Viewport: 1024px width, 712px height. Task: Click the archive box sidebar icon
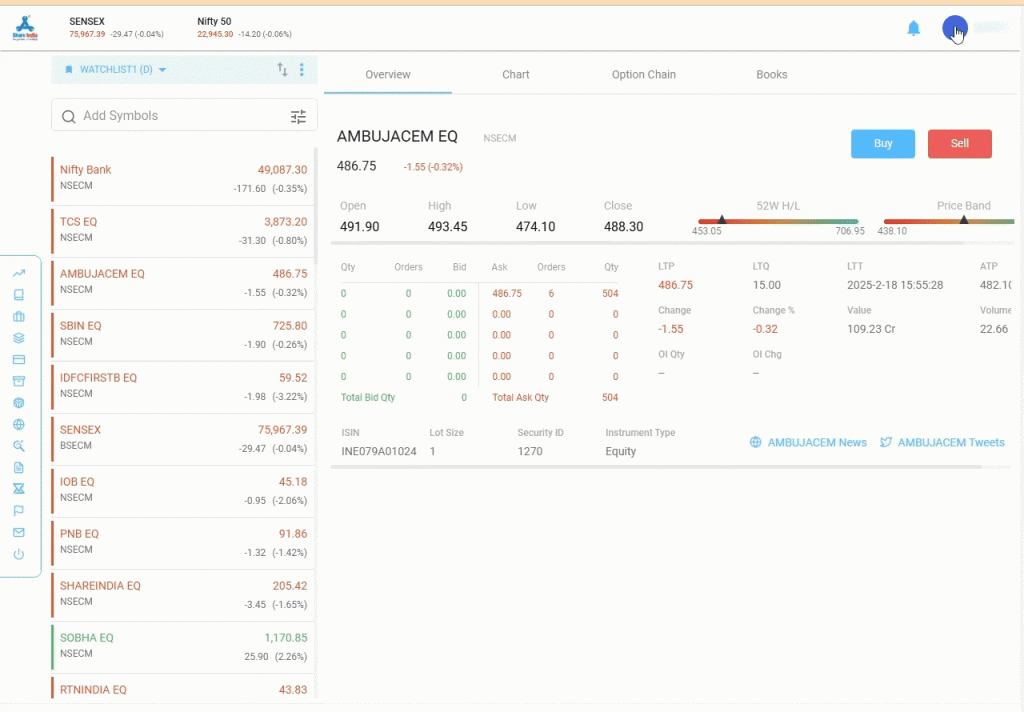[19, 381]
